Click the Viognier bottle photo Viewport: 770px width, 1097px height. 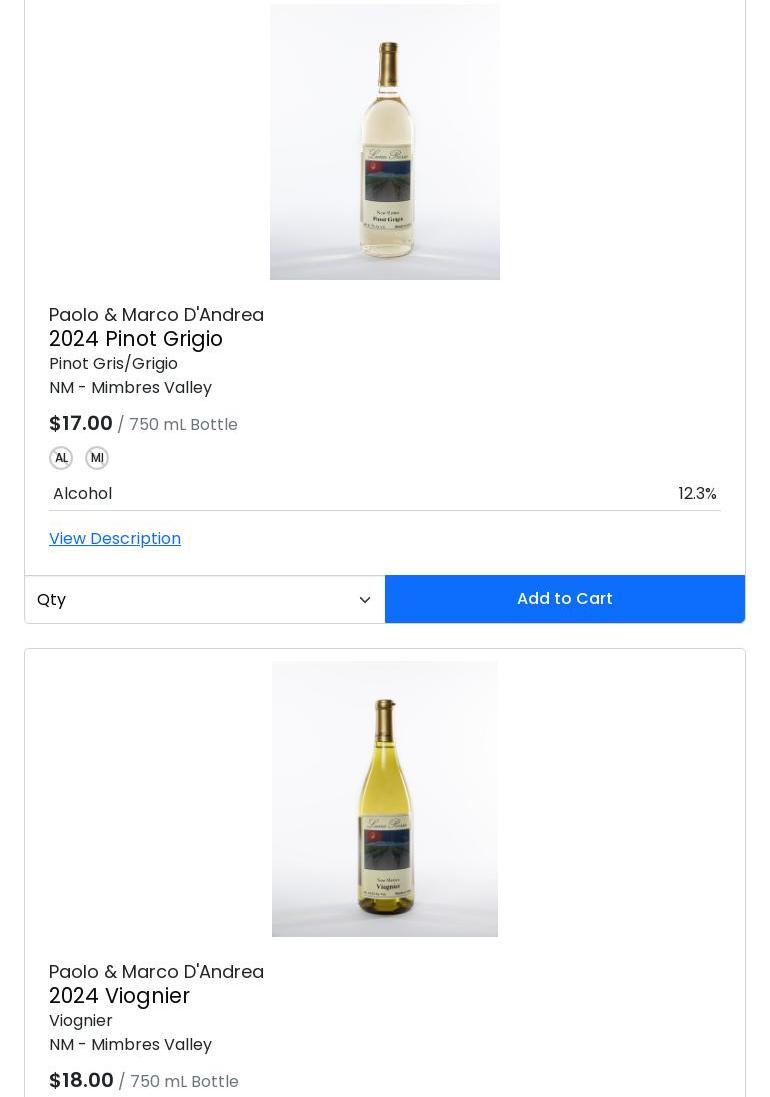(385, 799)
